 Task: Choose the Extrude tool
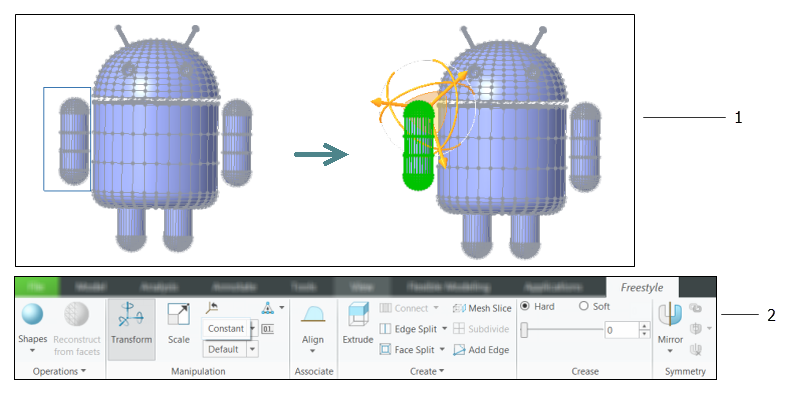[x=357, y=323]
